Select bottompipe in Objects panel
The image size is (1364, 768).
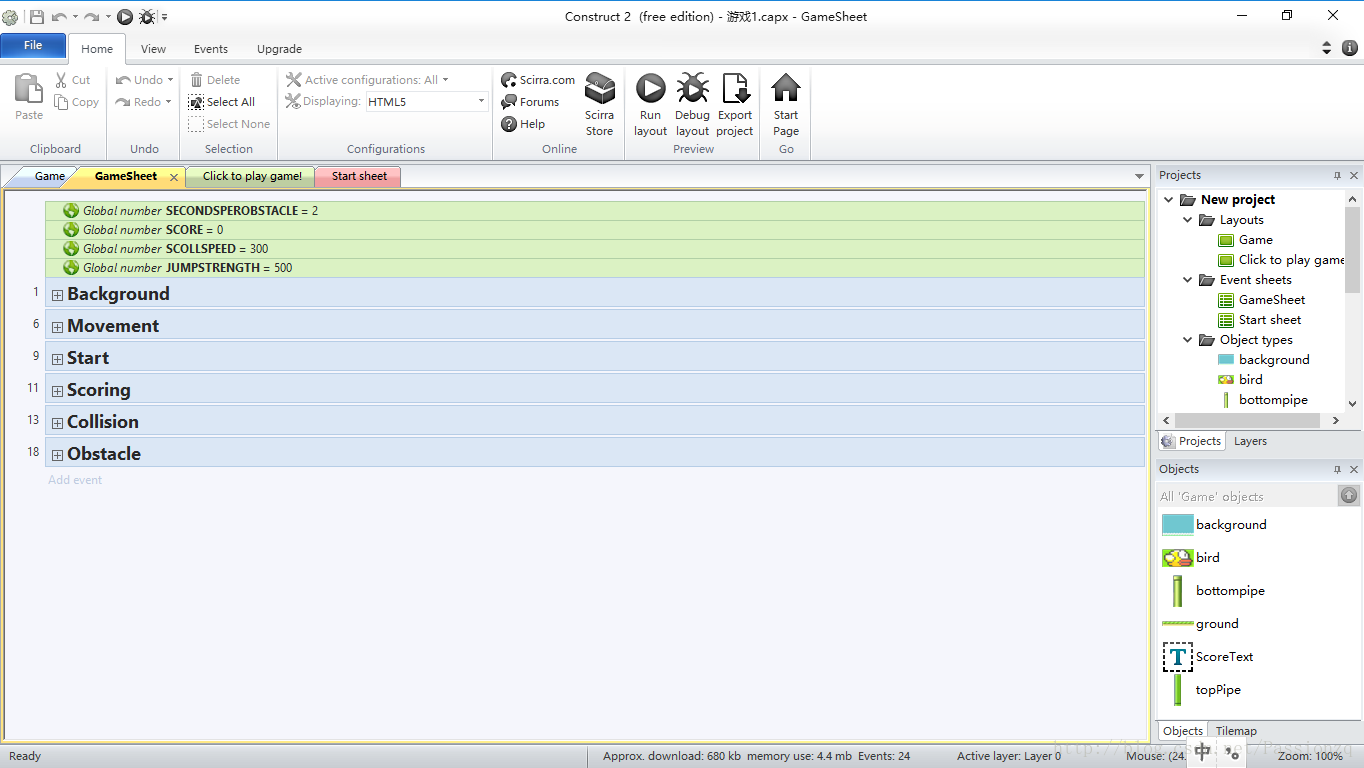coord(1214,591)
